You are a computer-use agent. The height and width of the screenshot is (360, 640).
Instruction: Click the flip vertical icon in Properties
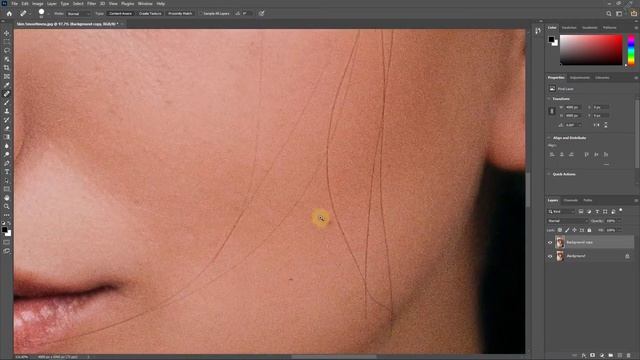pos(606,125)
